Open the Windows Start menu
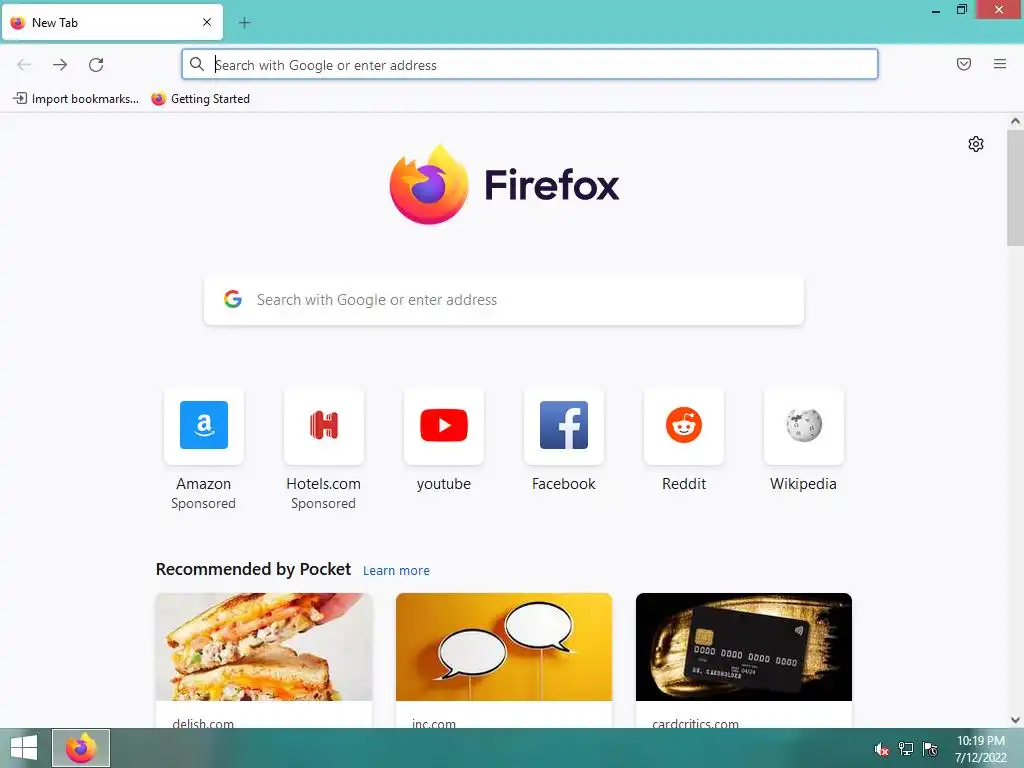Viewport: 1024px width, 768px height. (x=24, y=748)
